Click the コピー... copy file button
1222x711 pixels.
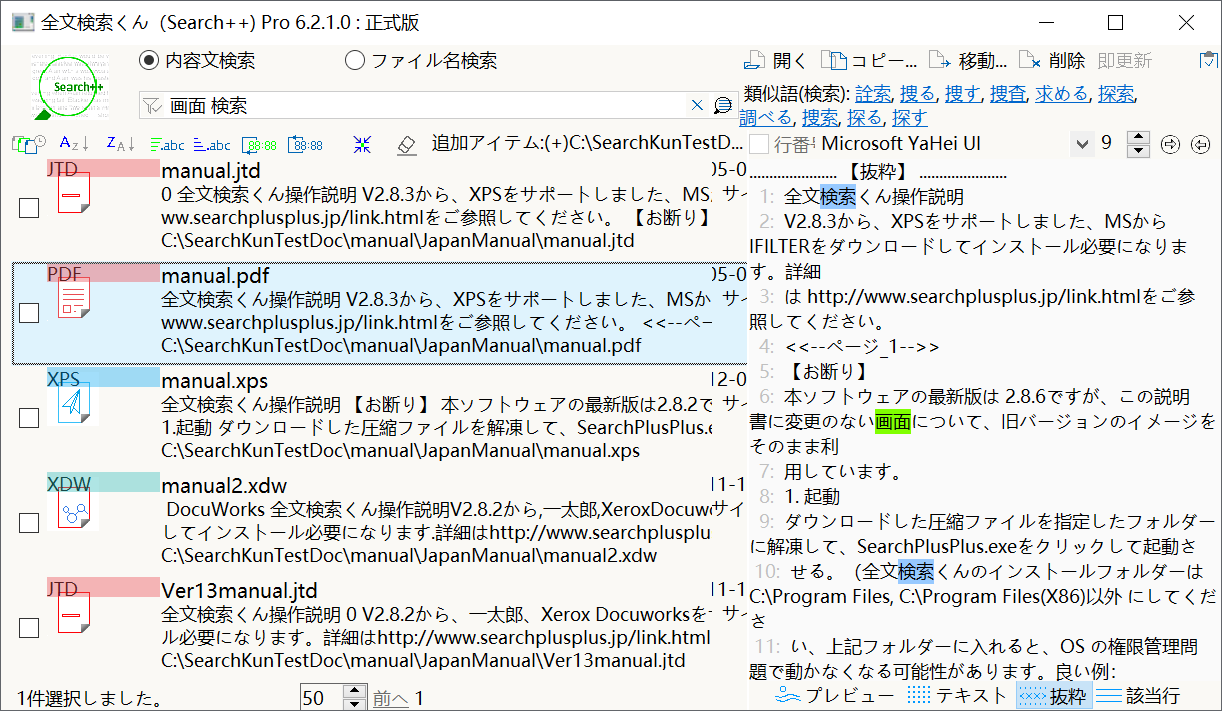tap(868, 60)
